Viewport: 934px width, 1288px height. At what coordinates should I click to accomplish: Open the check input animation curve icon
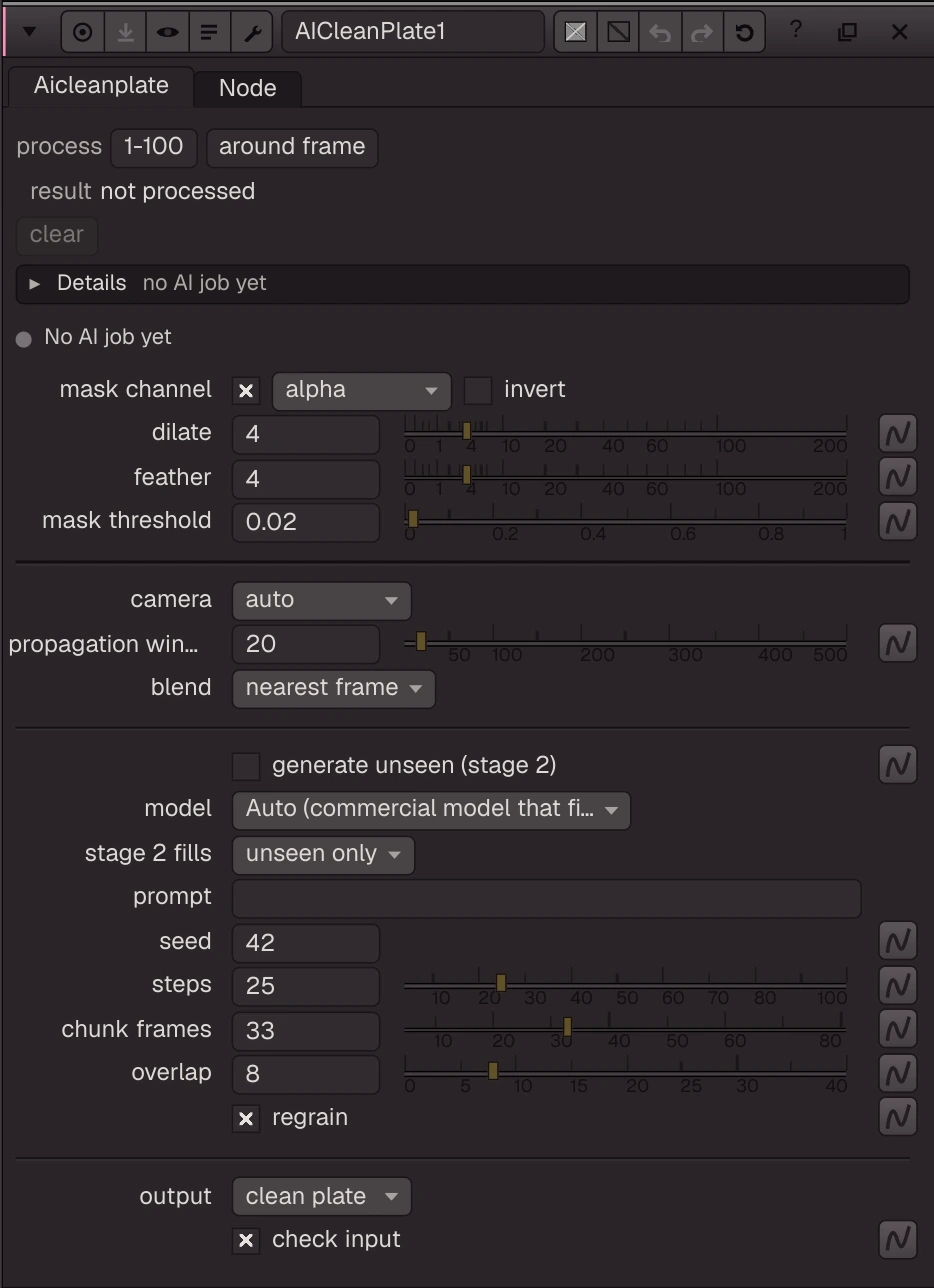[897, 1240]
